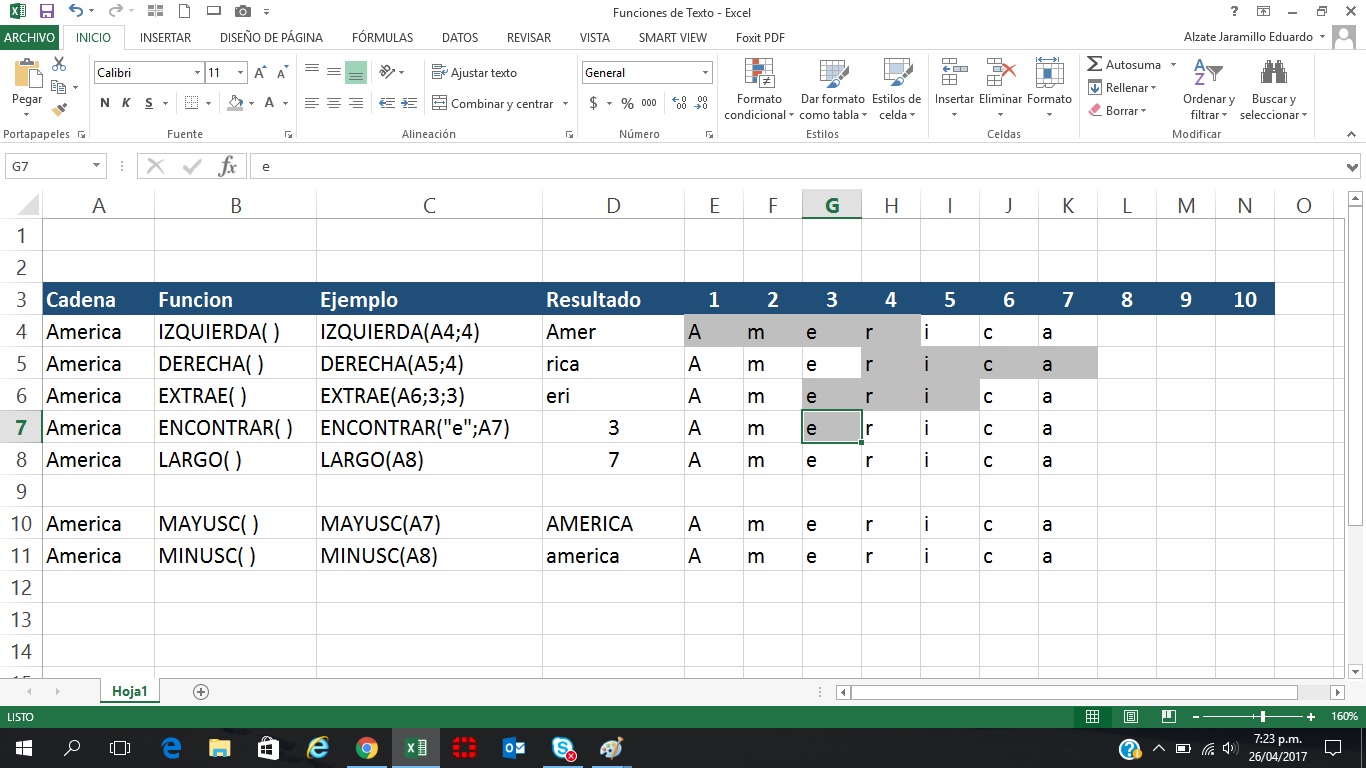This screenshot has height=768, width=1366.
Task: Open the ARCHIVO menu
Action: click(x=30, y=37)
